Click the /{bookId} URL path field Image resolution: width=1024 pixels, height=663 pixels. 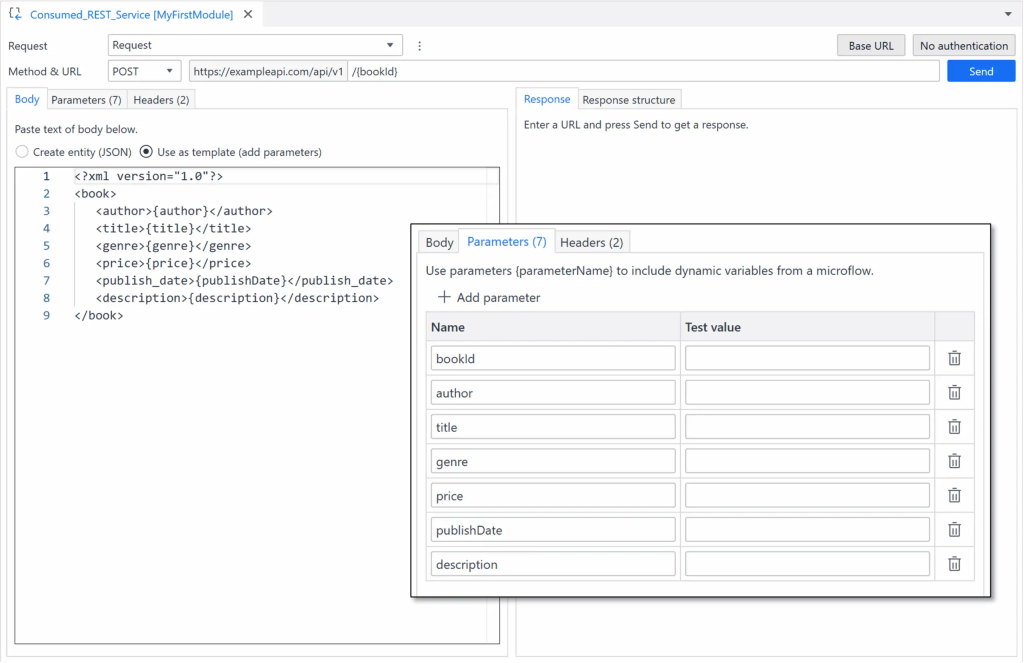[644, 71]
